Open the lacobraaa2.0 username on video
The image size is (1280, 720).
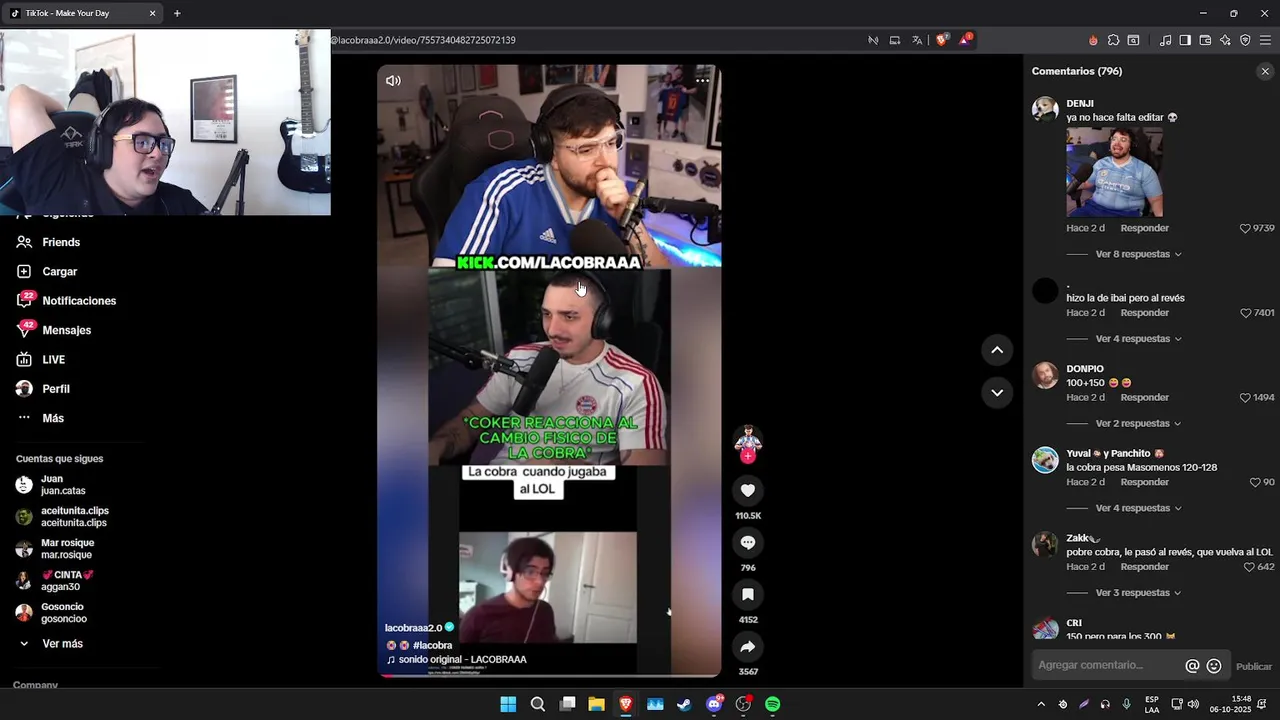[x=413, y=628]
